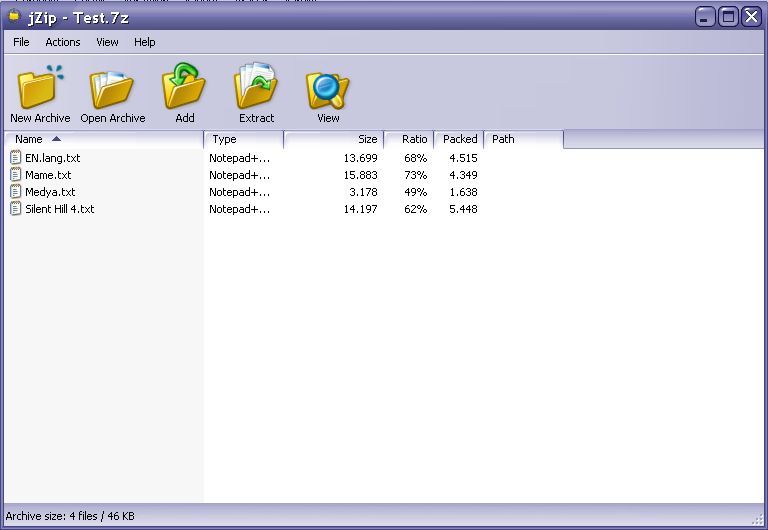Click the 1.638 packed value
Screen dimensions: 768x530
463,192
